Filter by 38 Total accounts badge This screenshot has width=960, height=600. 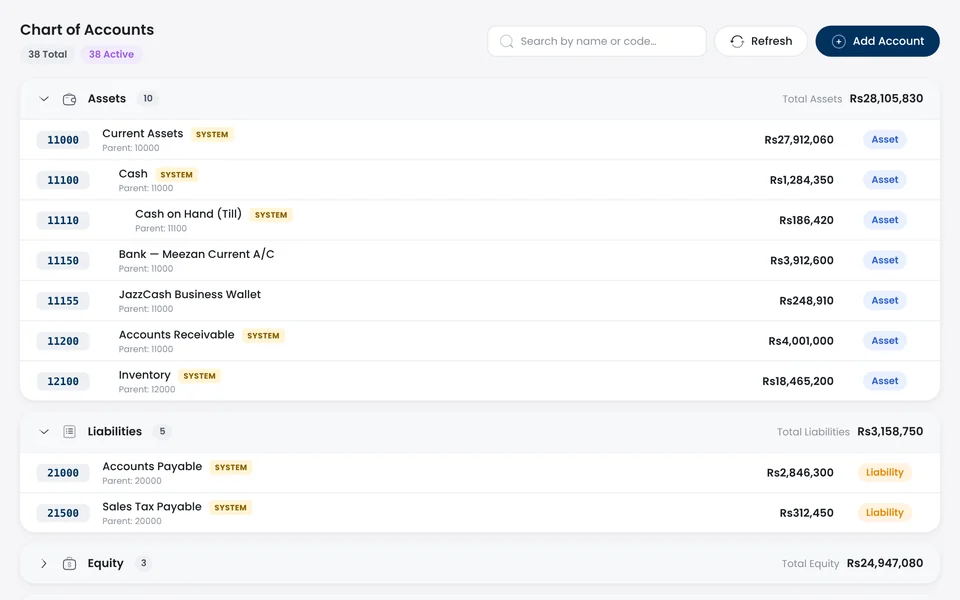click(47, 54)
